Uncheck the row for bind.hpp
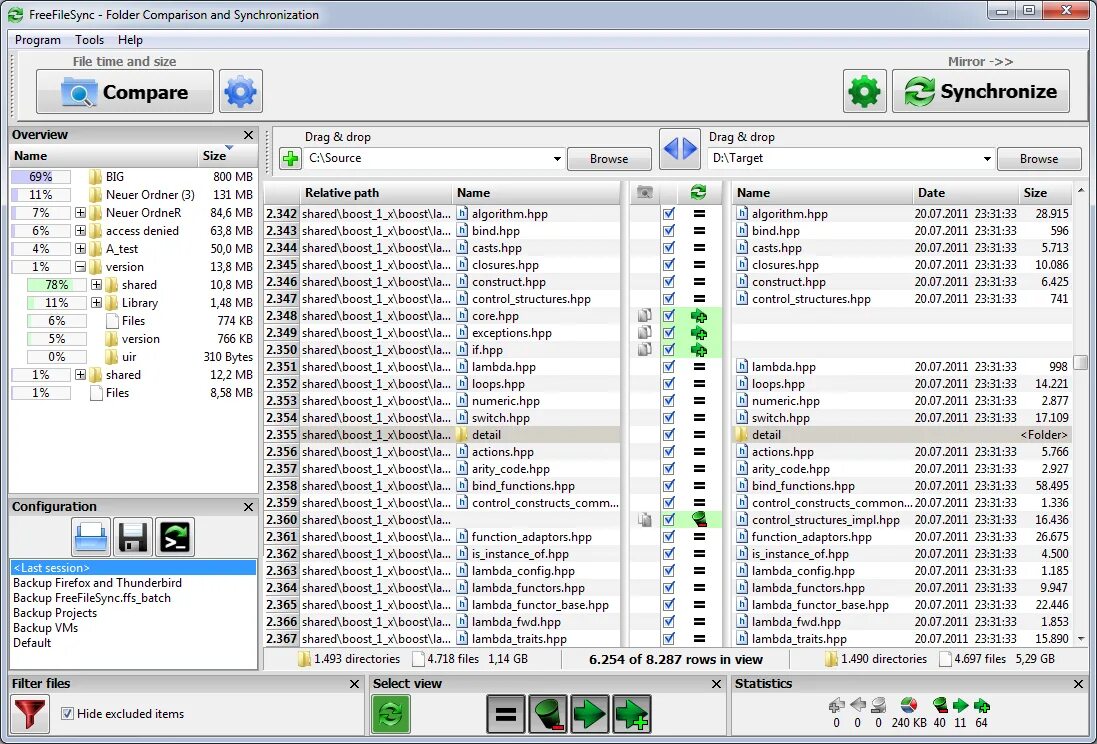The image size is (1097, 744). pos(669,231)
